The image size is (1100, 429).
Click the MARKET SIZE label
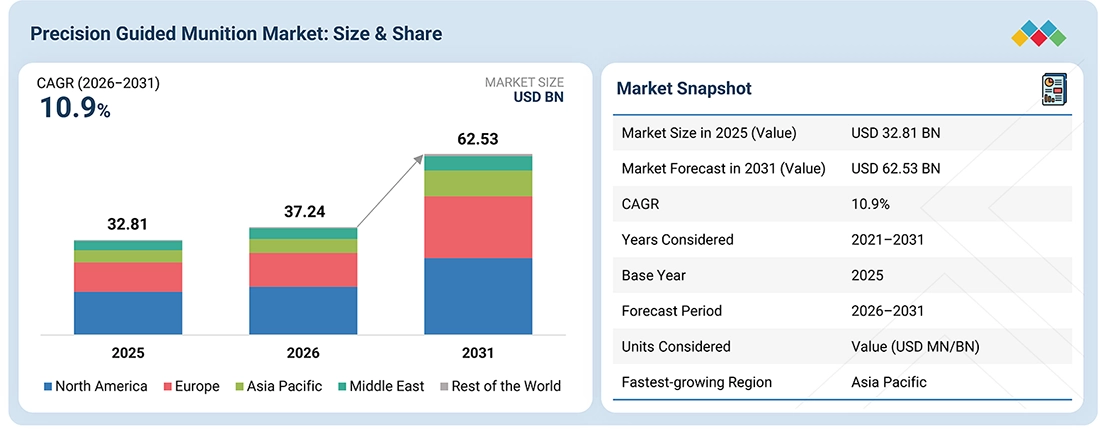[524, 83]
